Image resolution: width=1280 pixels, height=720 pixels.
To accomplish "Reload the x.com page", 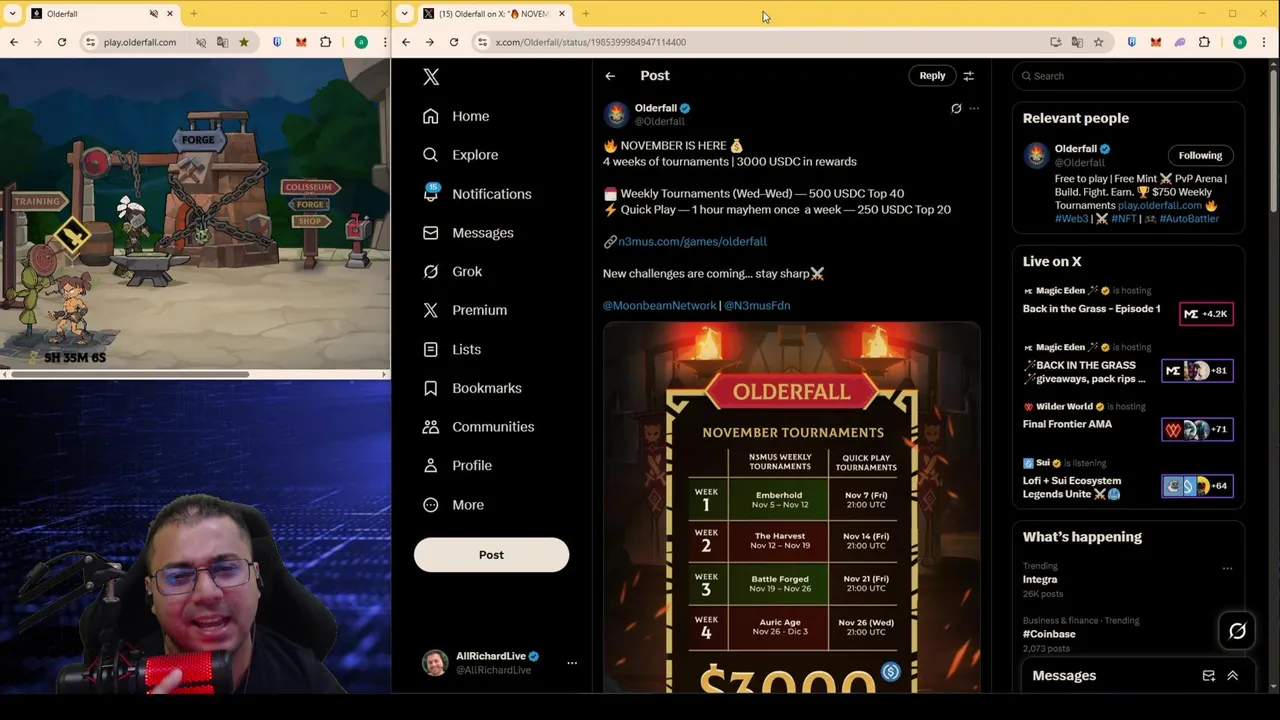I will (x=454, y=42).
